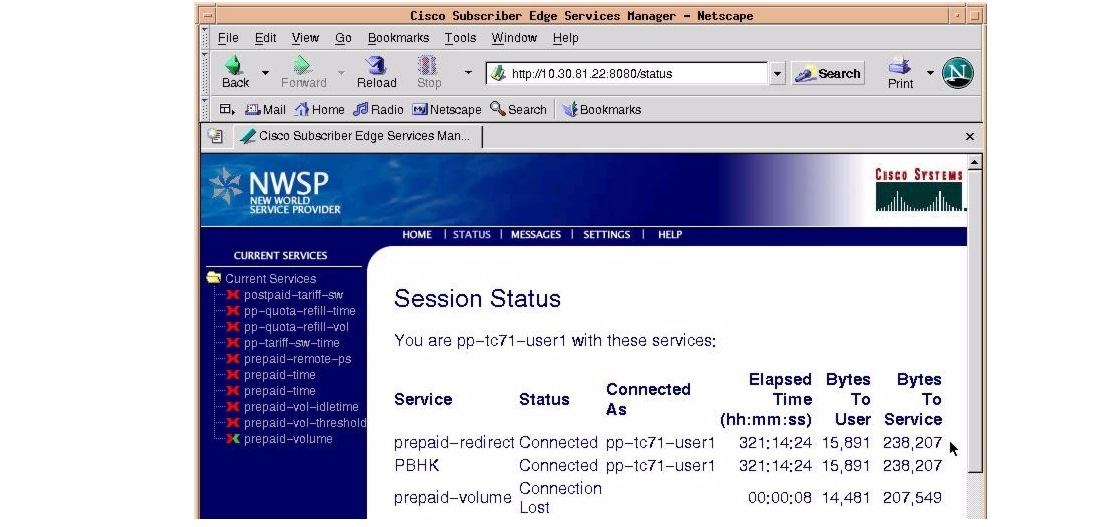Open the Tools menu
This screenshot has height=527, width=1097.
coord(460,38)
